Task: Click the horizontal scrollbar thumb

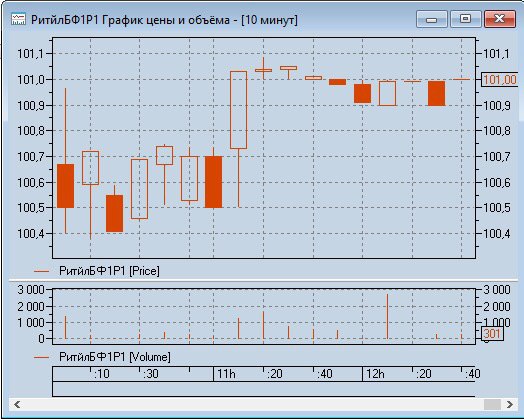Action: coord(493,405)
